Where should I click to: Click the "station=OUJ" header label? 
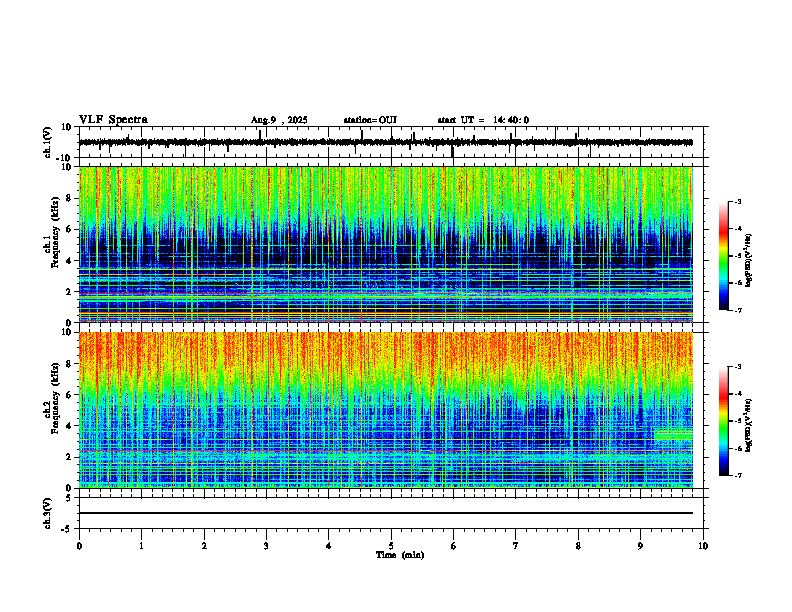(370, 120)
